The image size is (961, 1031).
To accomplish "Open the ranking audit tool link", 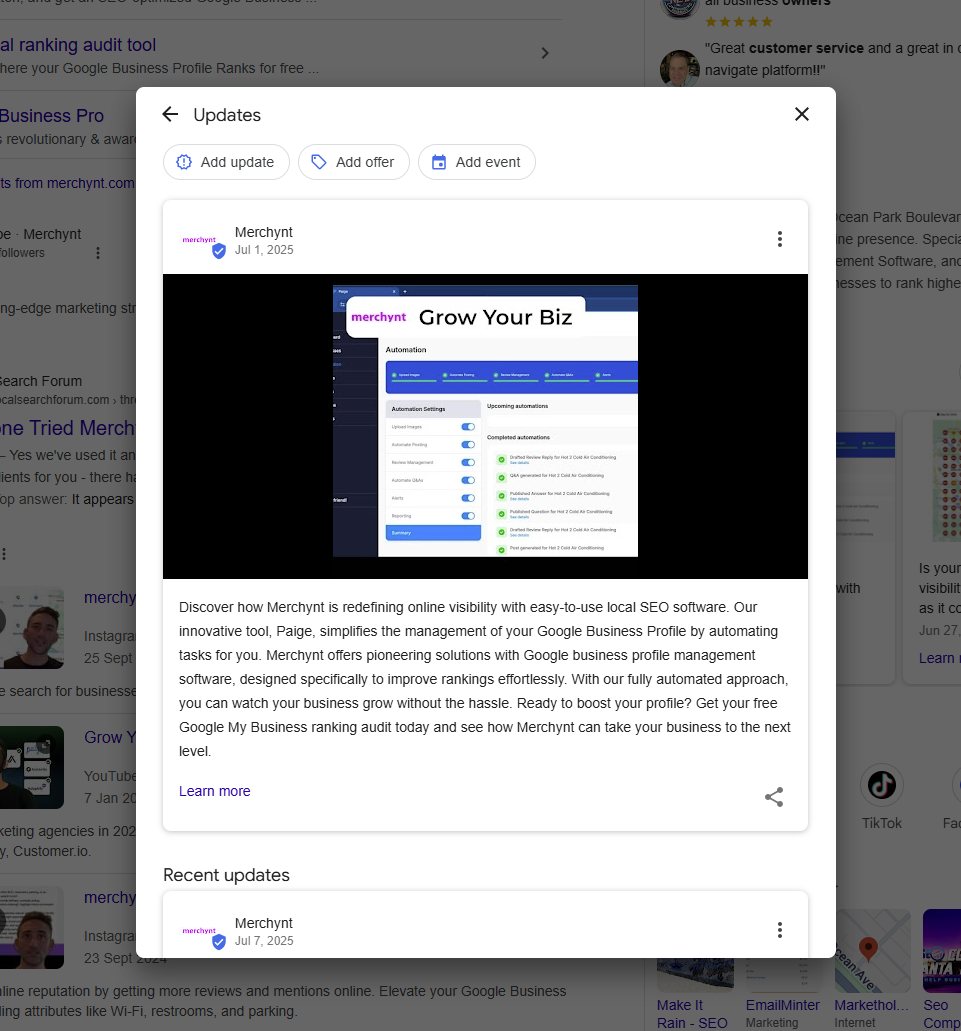I will tap(78, 45).
